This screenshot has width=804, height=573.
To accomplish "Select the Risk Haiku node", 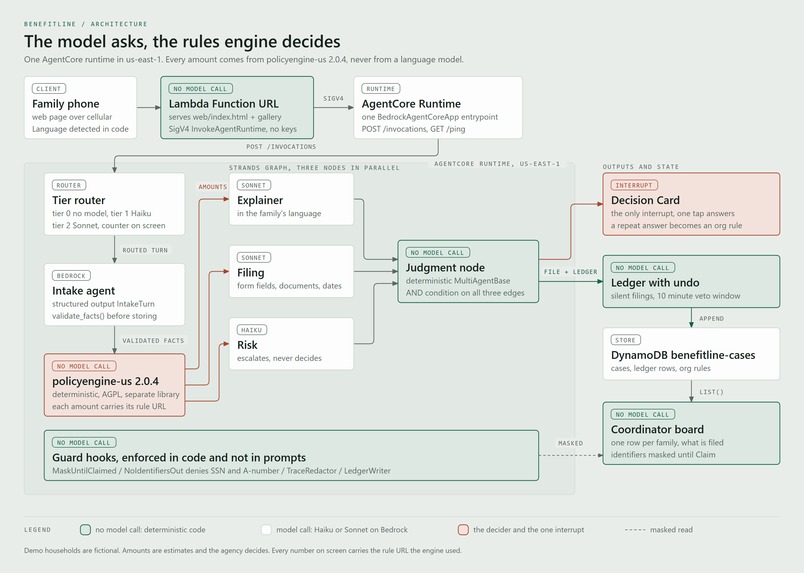I will (291, 344).
